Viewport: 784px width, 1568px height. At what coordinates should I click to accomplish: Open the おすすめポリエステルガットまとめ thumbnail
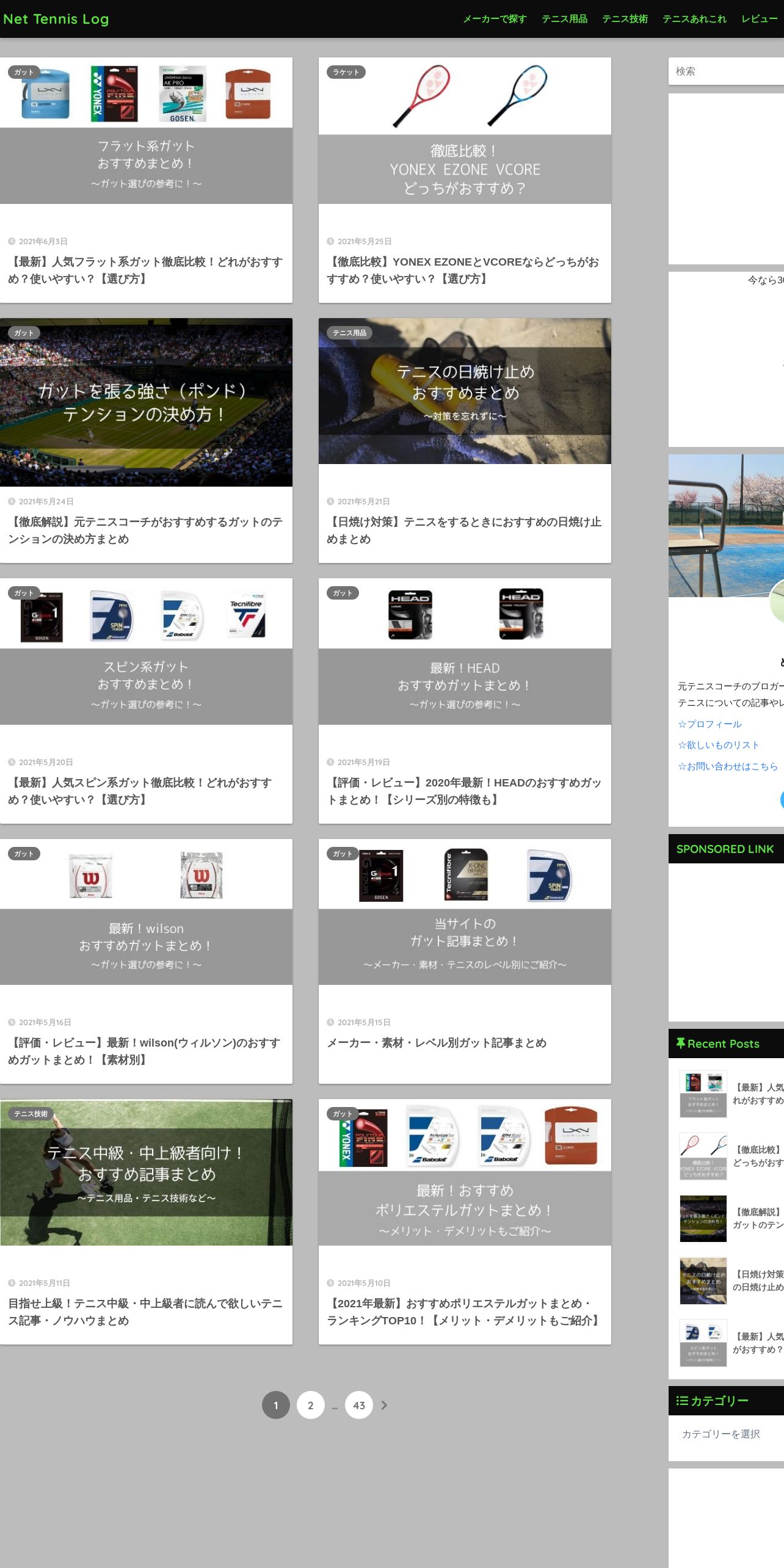[x=465, y=1172]
